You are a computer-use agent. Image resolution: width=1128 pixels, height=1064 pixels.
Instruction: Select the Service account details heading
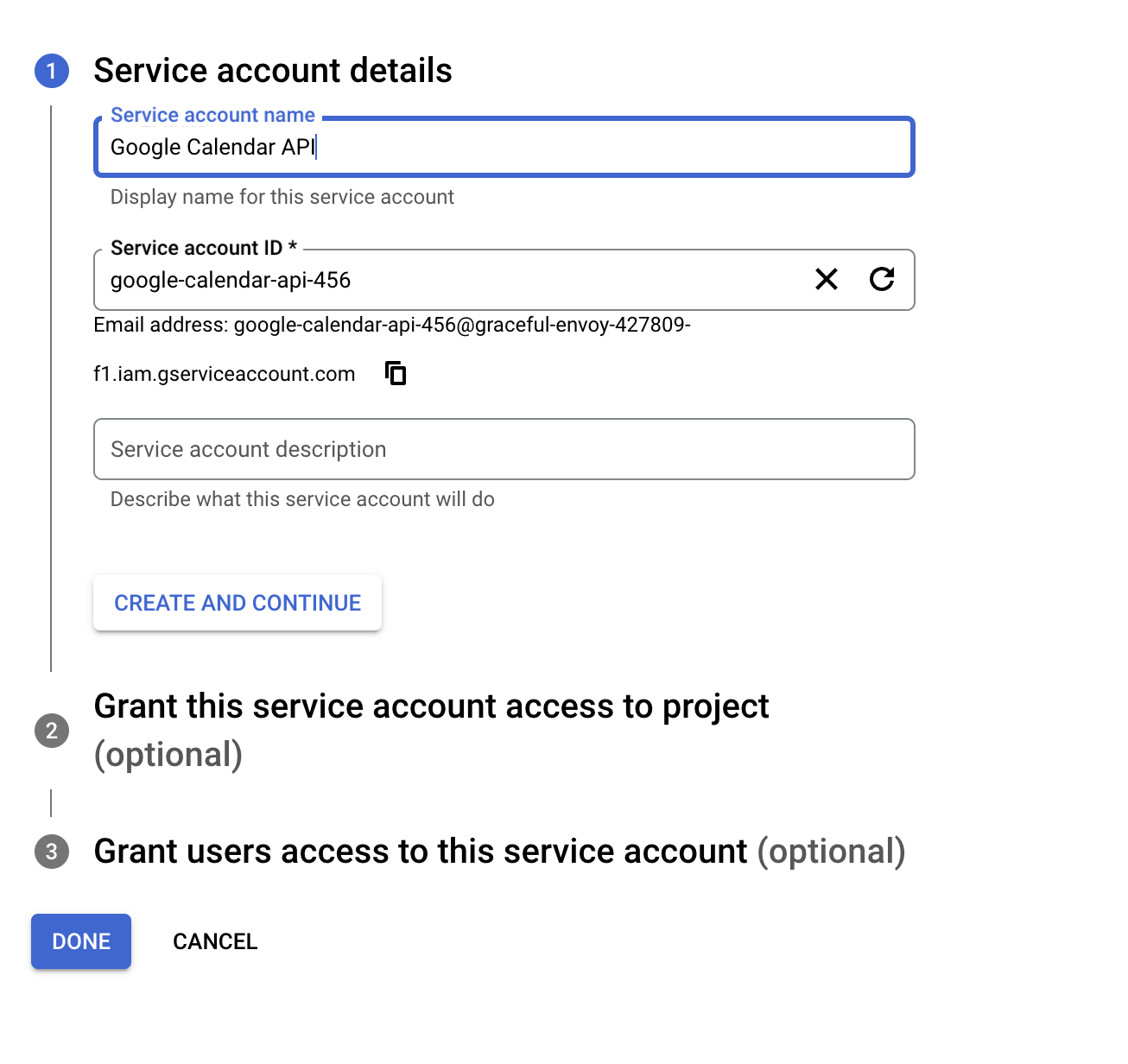(273, 71)
